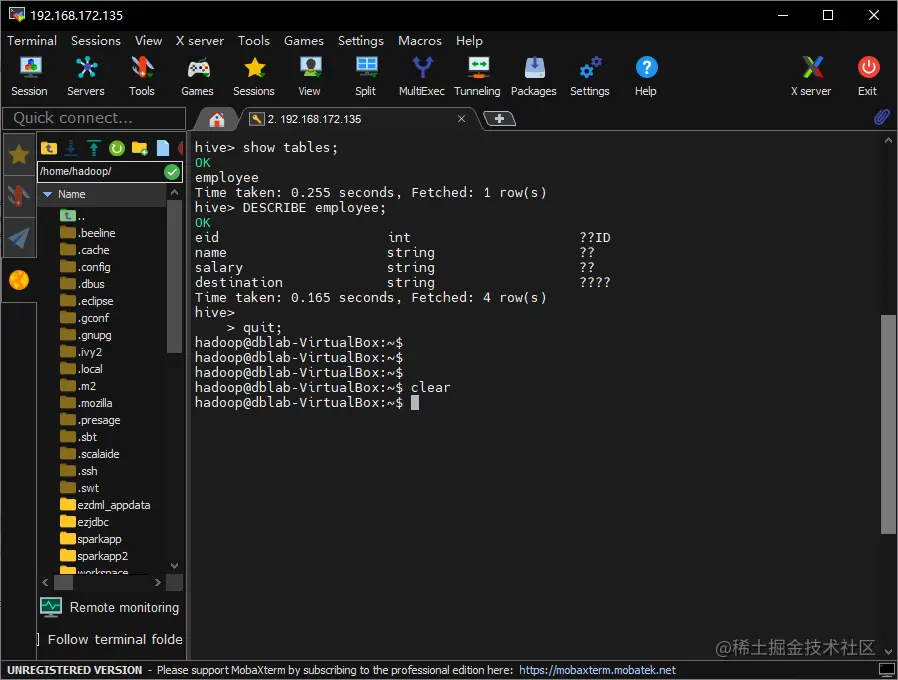The height and width of the screenshot is (680, 898).
Task: Create a new file in SFTP browser
Action: (163, 148)
